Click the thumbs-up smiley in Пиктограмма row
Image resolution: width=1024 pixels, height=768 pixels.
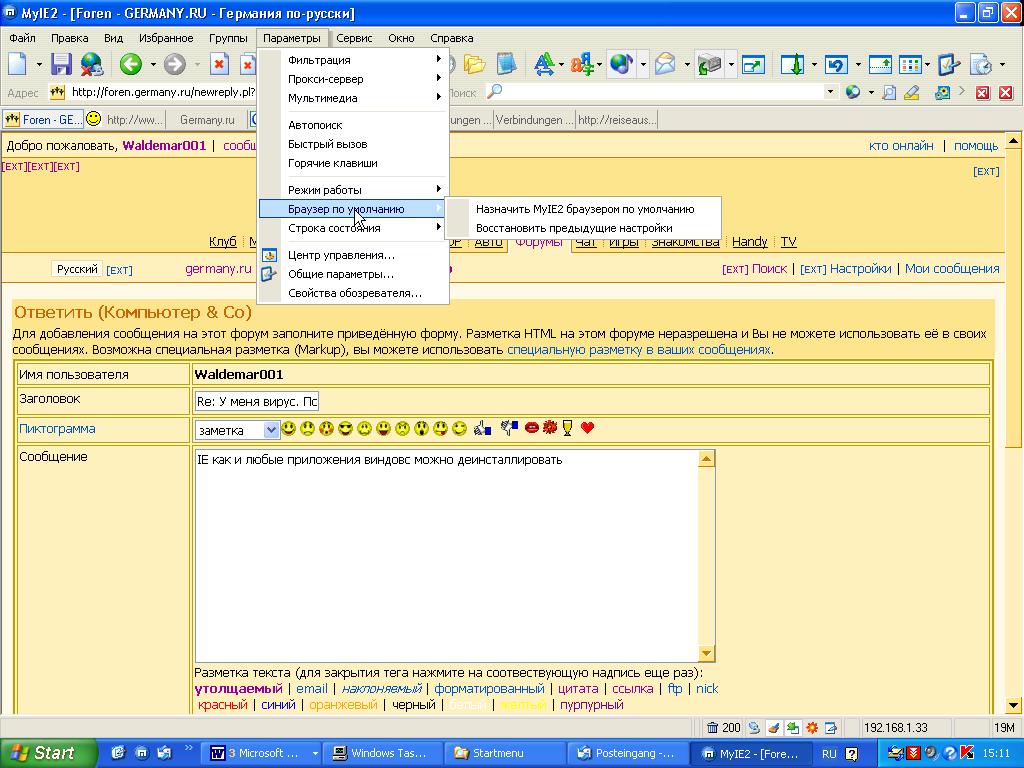click(482, 428)
